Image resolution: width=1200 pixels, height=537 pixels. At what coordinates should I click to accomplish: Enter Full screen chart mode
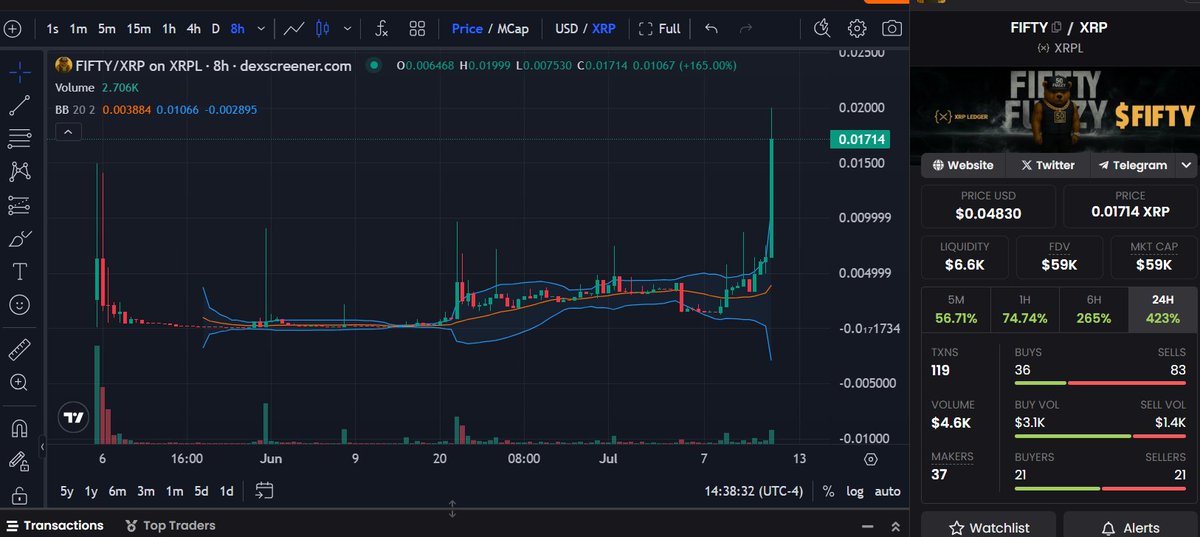(x=659, y=29)
